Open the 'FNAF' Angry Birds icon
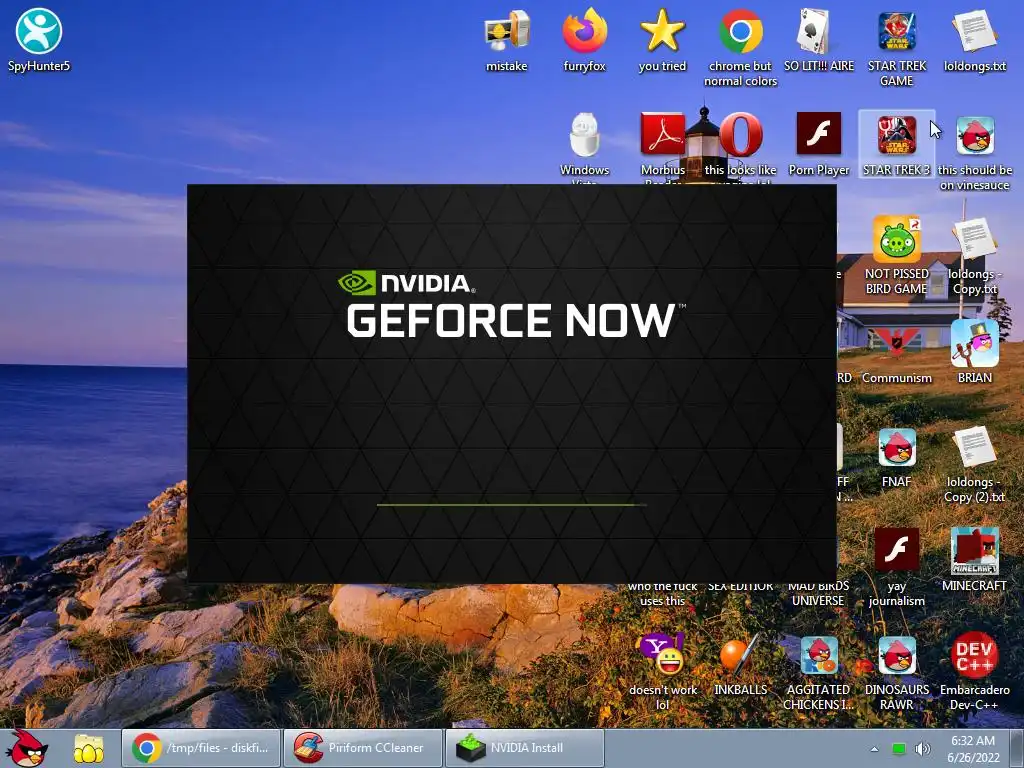This screenshot has width=1024, height=768. click(x=897, y=457)
